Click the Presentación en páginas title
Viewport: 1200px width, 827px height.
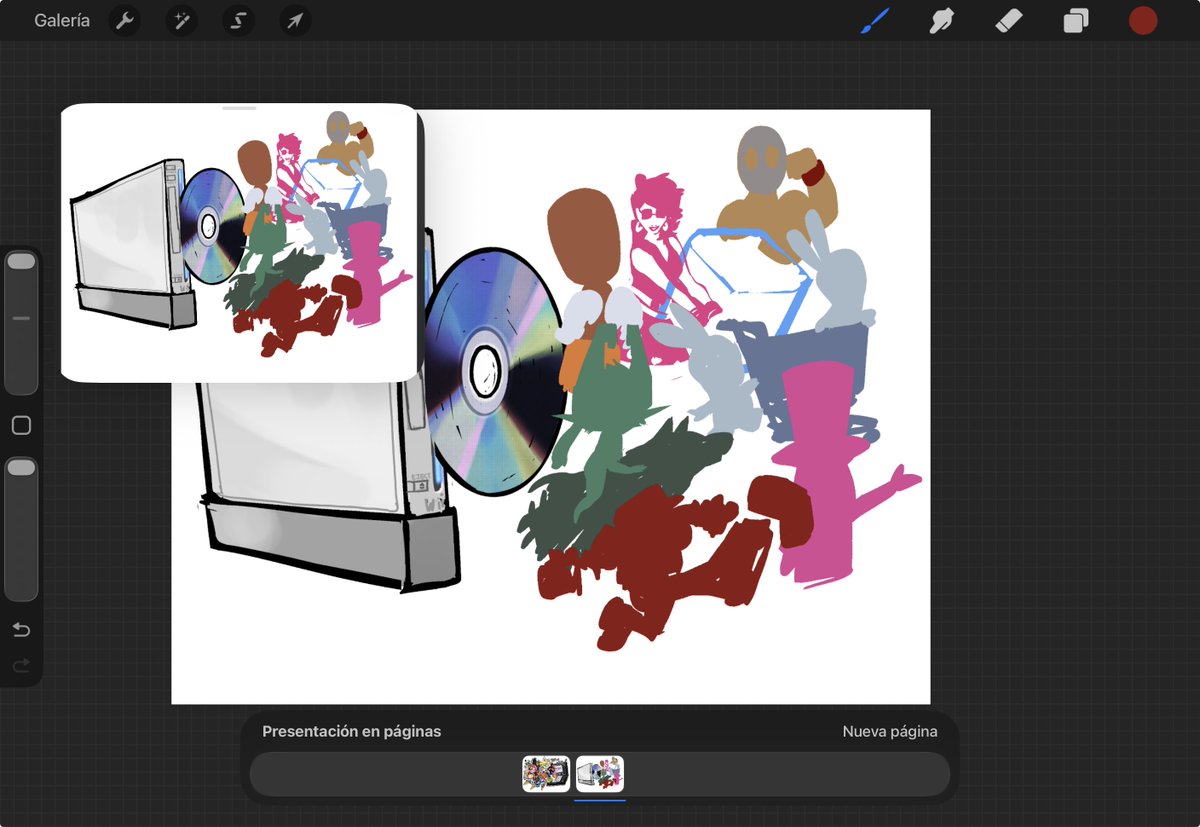[x=351, y=732]
